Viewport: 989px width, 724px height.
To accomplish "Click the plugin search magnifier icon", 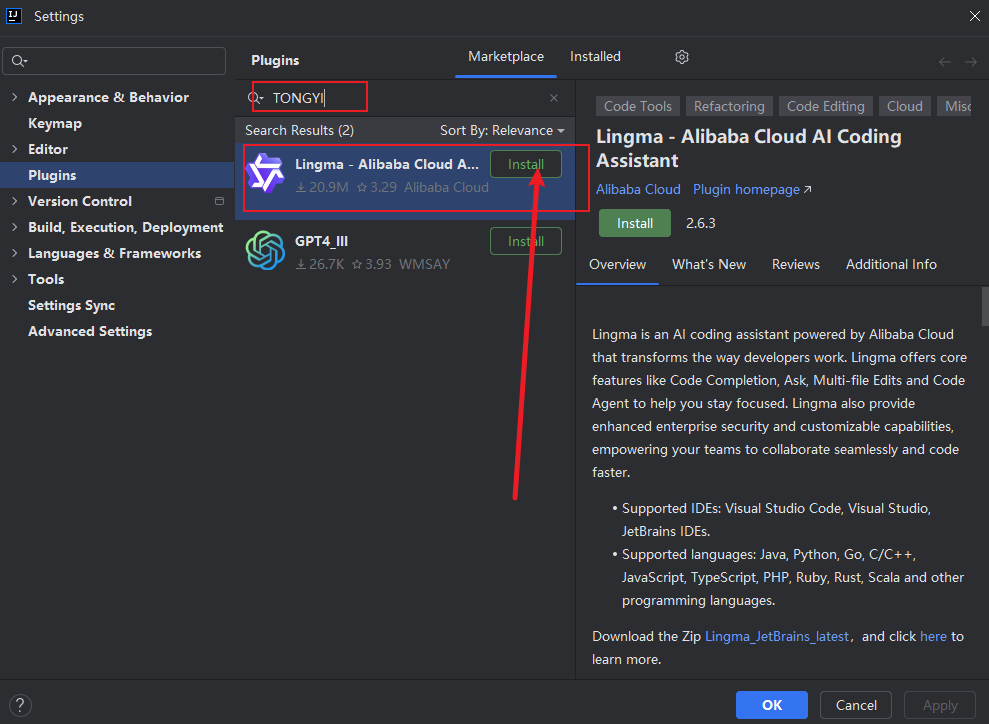I will 255,98.
